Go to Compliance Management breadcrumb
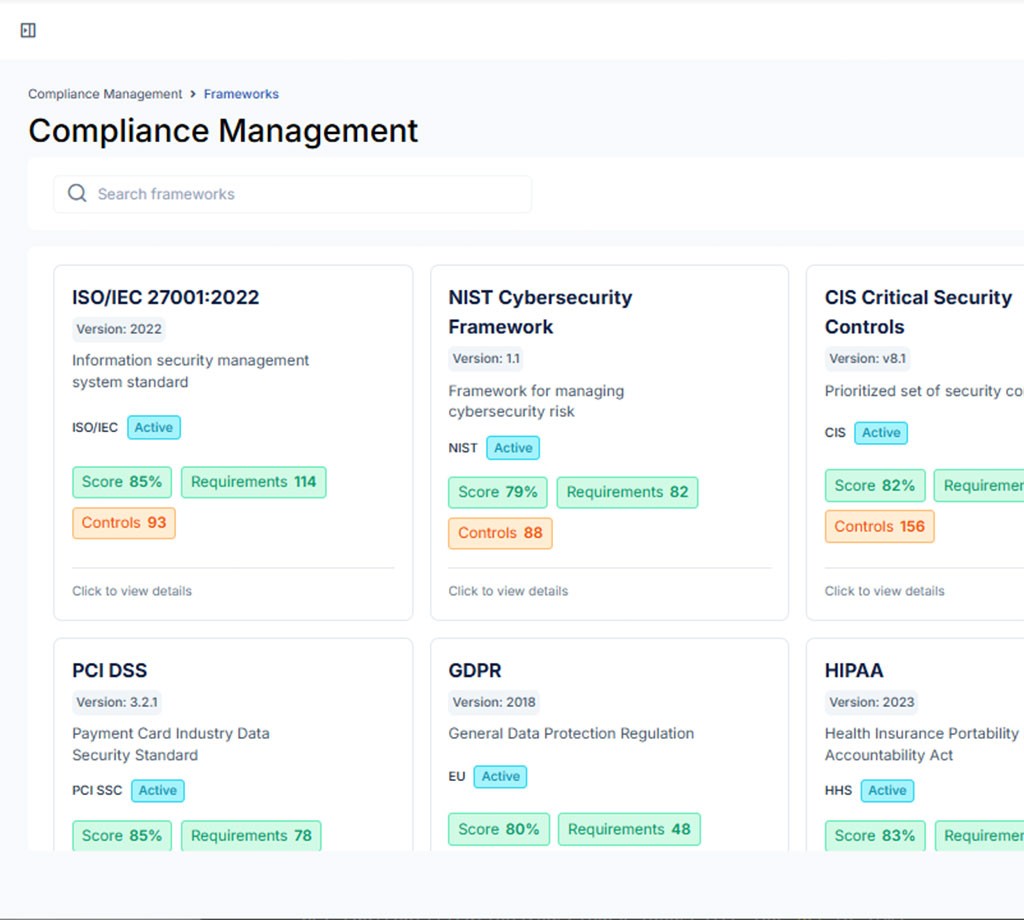 pyautogui.click(x=105, y=94)
